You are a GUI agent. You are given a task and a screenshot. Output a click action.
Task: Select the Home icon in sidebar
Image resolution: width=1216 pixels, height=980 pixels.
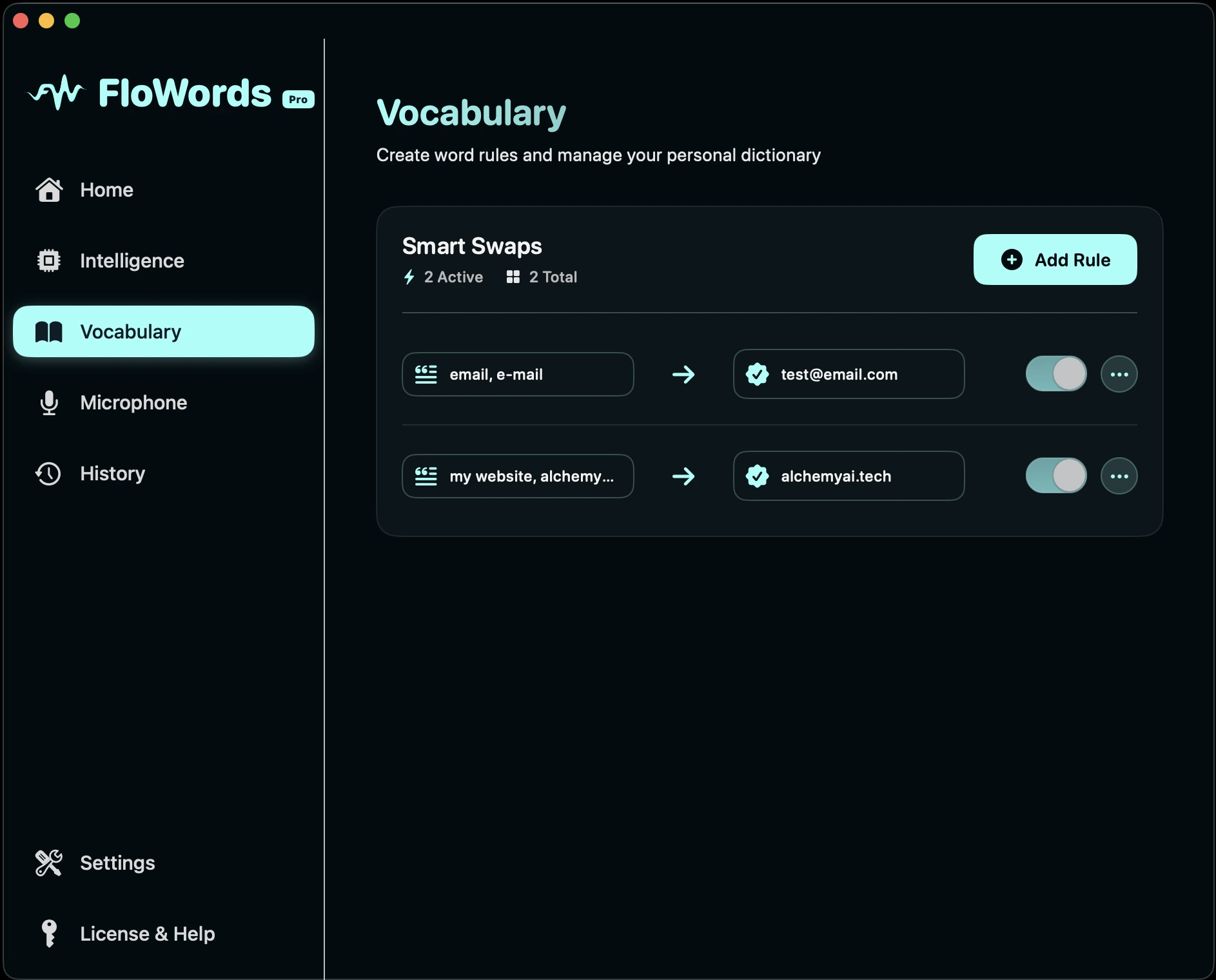[50, 190]
